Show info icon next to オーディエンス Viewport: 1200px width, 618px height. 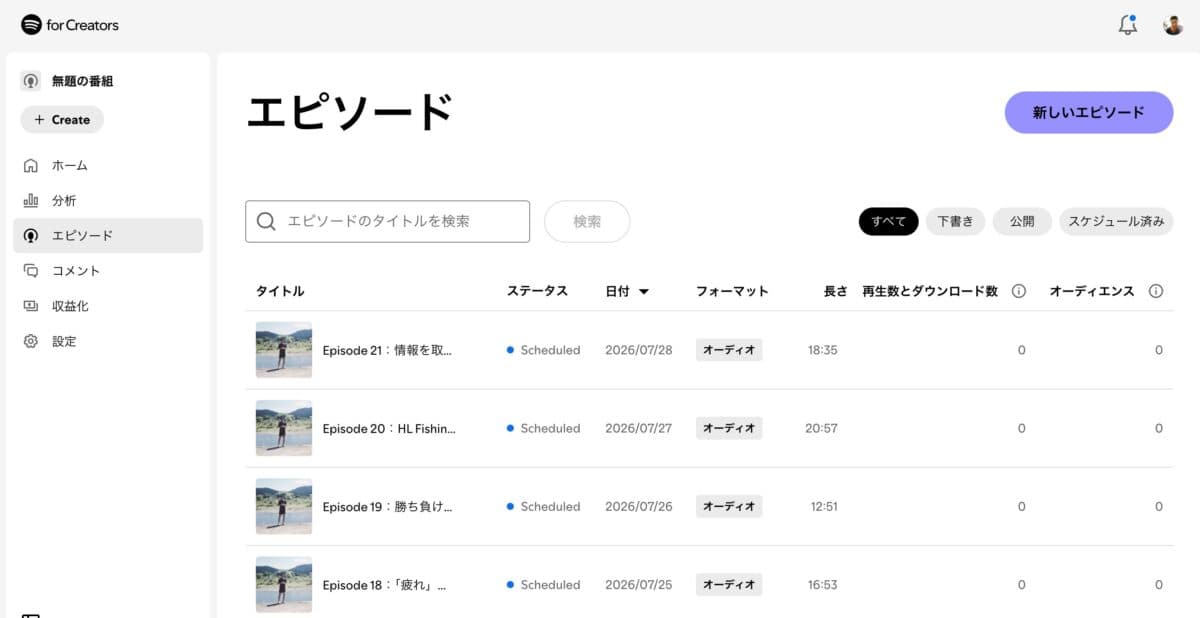pos(1156,291)
